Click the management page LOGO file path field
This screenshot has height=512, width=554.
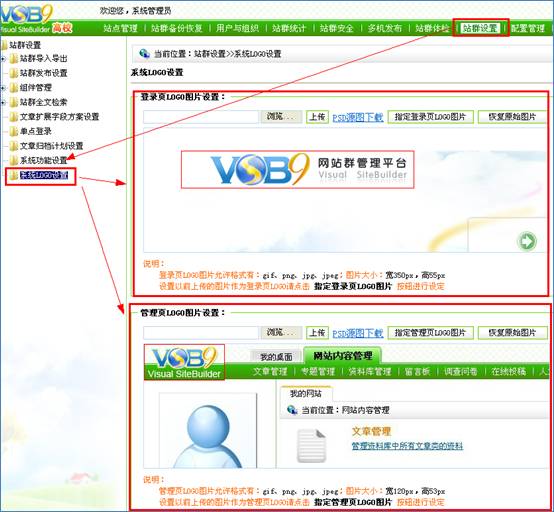click(x=201, y=332)
